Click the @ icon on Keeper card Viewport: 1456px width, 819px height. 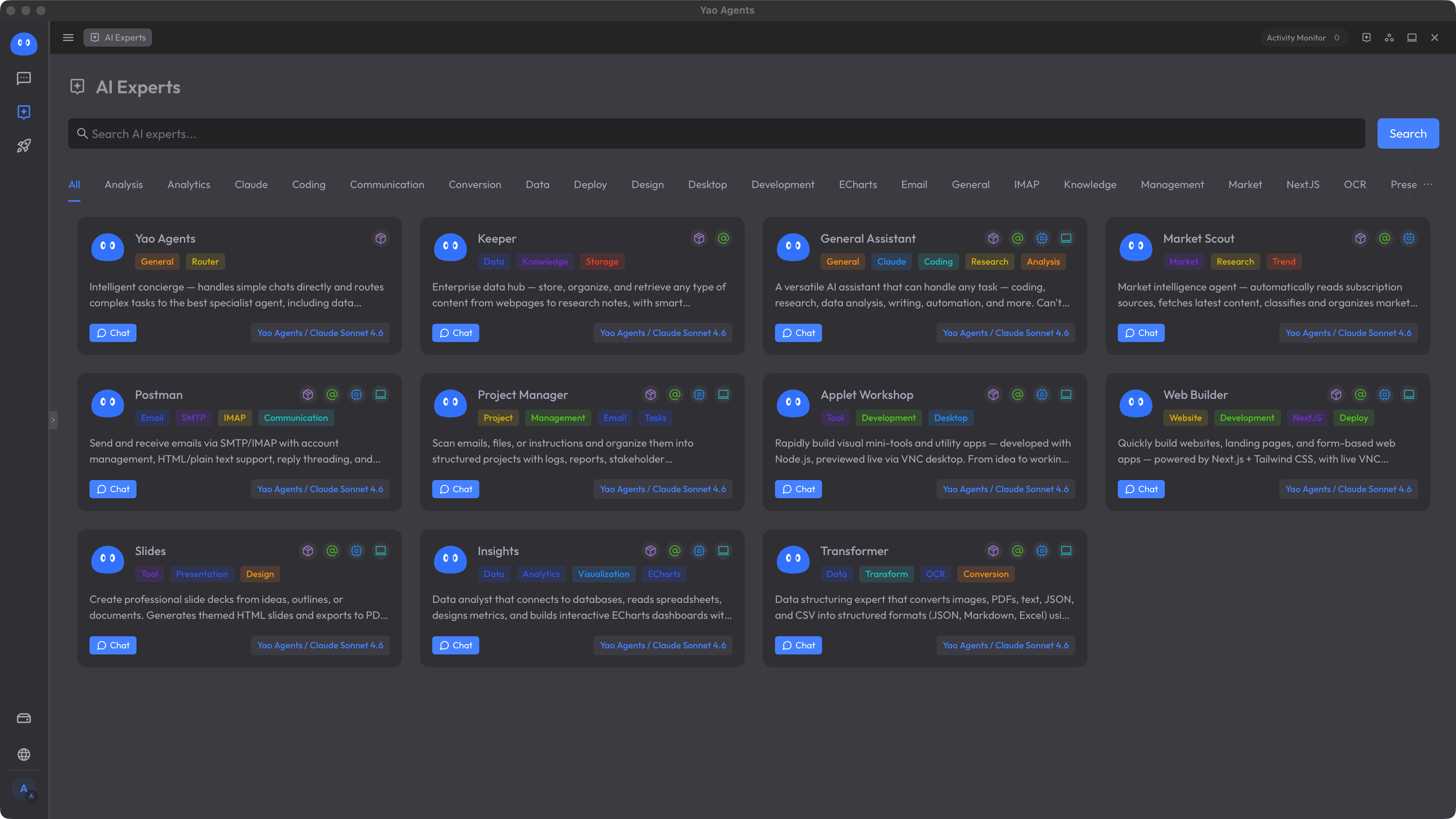tap(723, 238)
